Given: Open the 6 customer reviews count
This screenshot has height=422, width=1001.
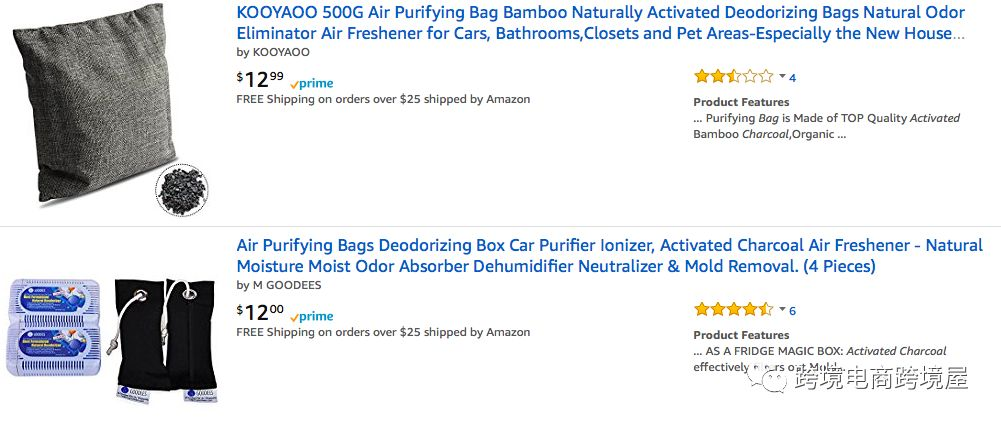Looking at the screenshot, I should tap(793, 311).
